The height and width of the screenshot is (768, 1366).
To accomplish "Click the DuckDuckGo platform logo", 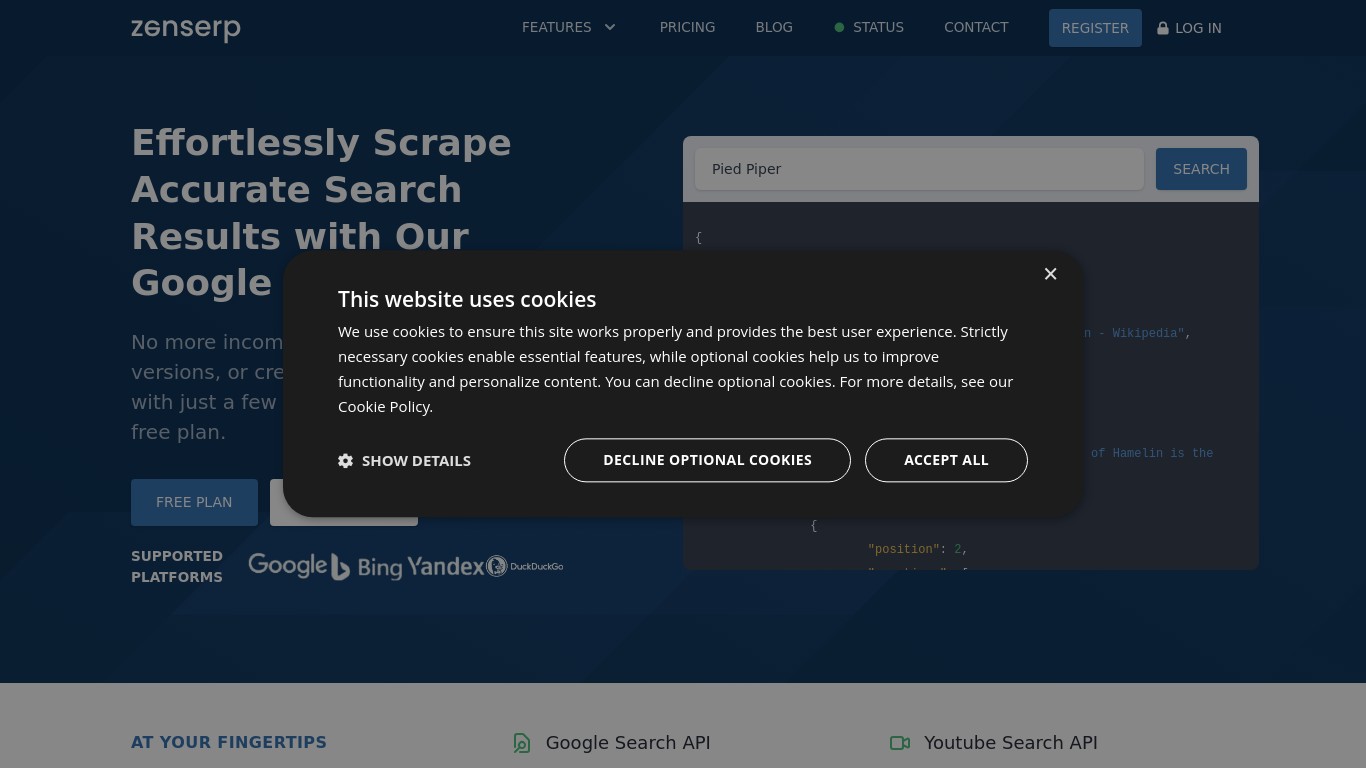I will (x=525, y=566).
